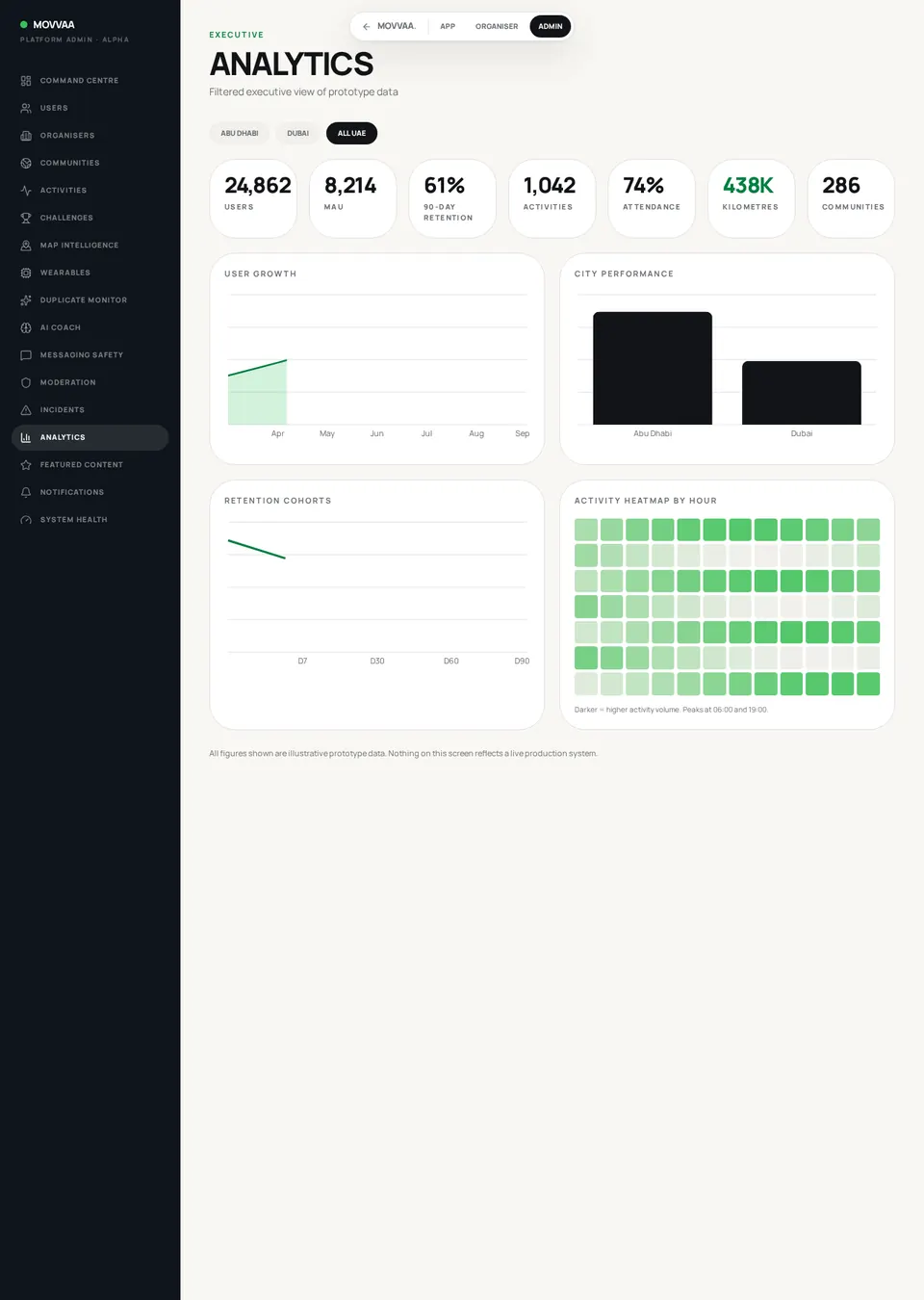Screen dimensions: 924x1300
Task: Click the Retention Cohorts line near D7
Action: [x=257, y=549]
